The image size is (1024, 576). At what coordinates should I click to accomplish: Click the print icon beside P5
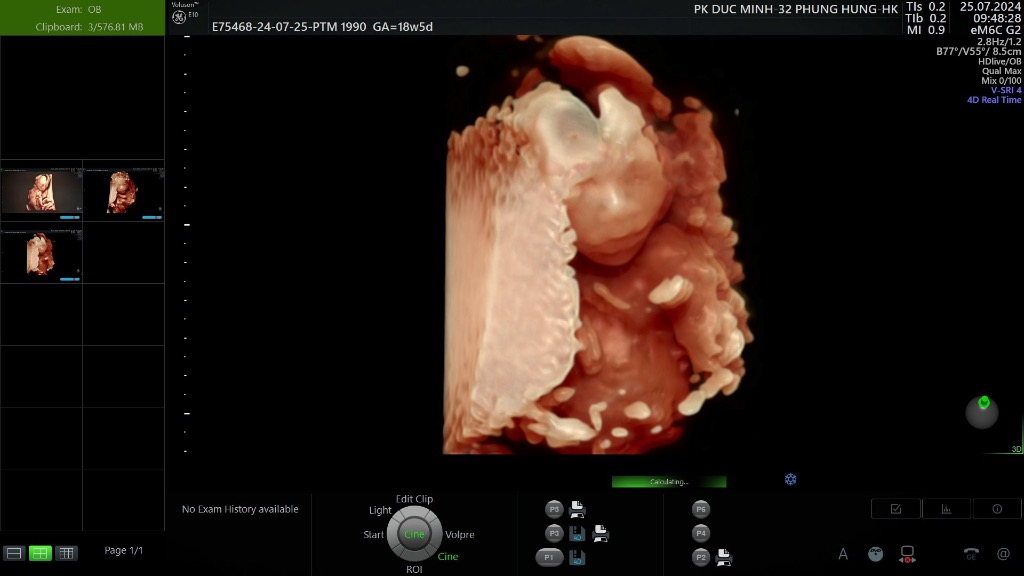(578, 509)
